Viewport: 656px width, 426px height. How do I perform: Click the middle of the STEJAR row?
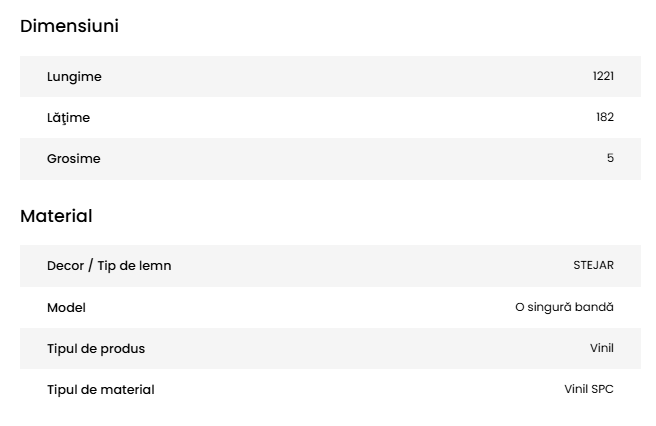point(330,266)
